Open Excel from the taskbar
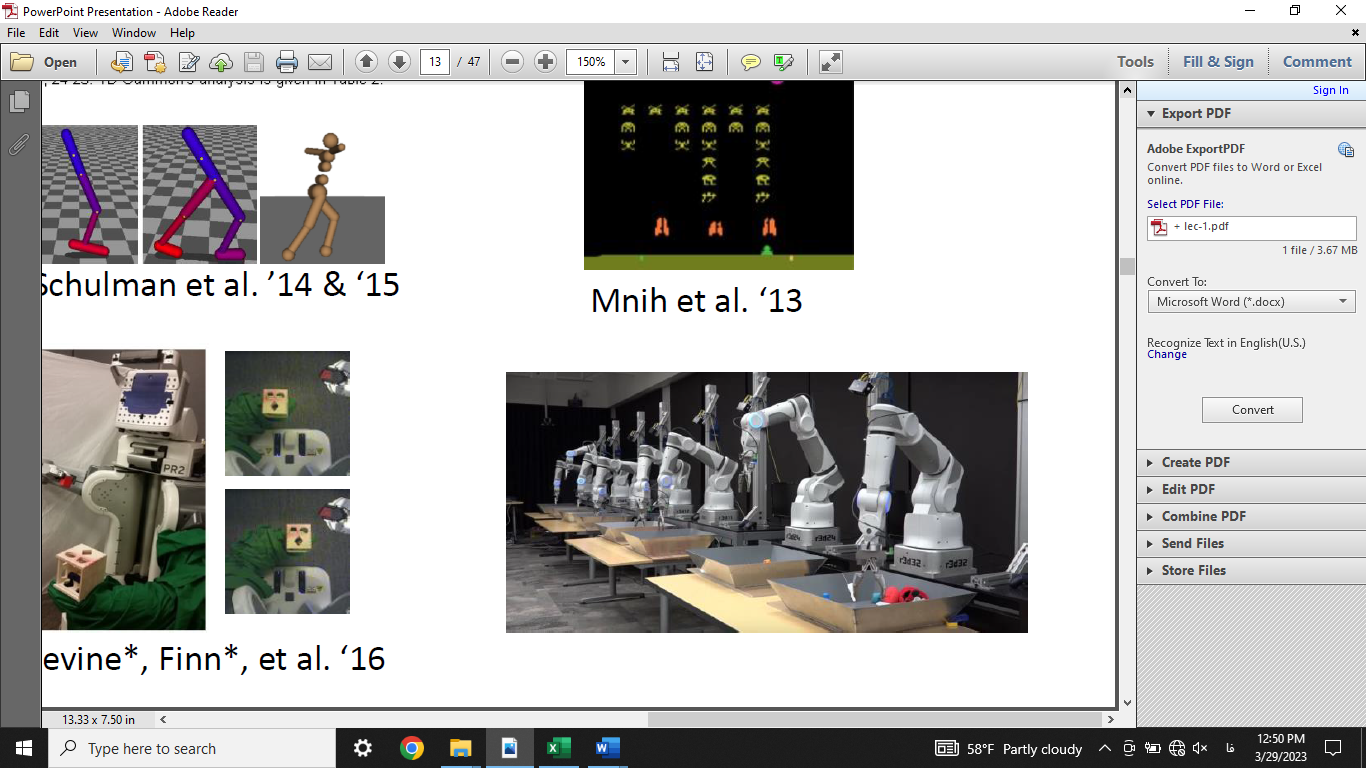The height and width of the screenshot is (768, 1366). (558, 748)
